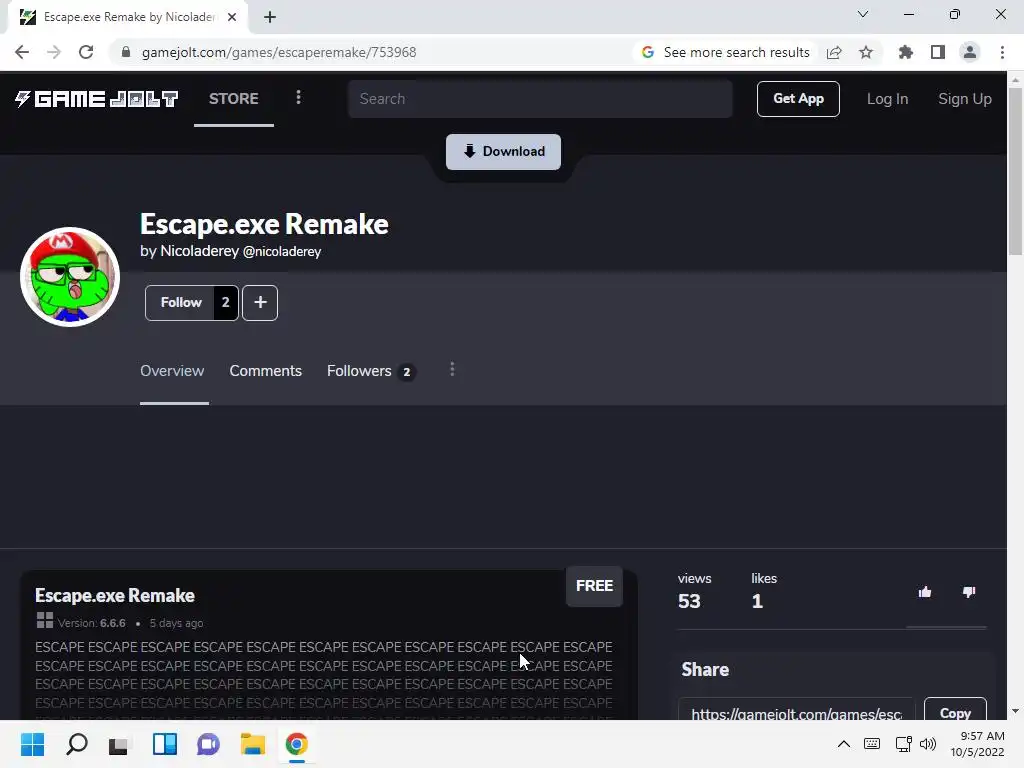Click the plus button next to Follow
Image resolution: width=1024 pixels, height=768 pixels.
(260, 302)
